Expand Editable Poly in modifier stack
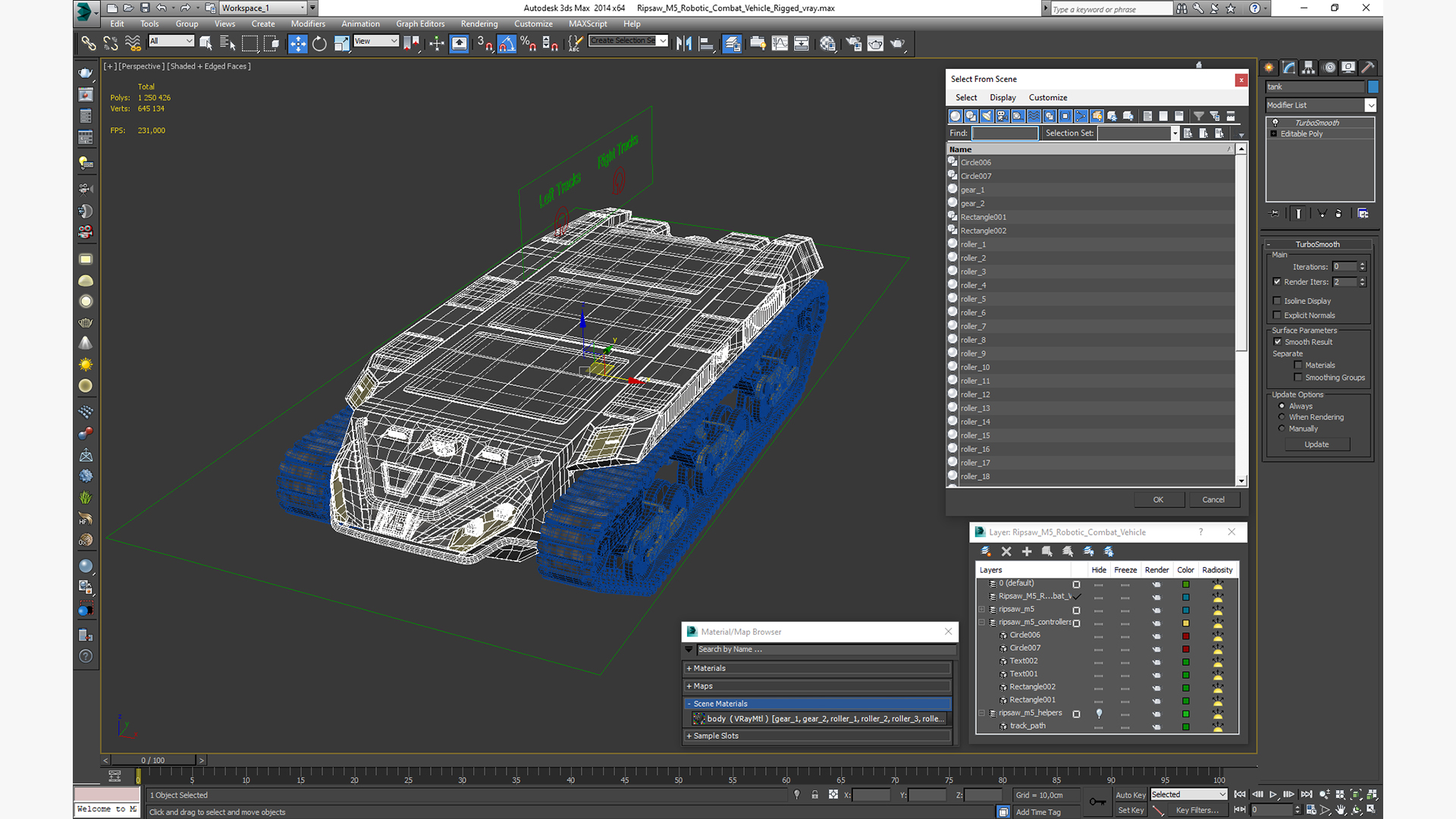The image size is (1456, 819). pyautogui.click(x=1274, y=134)
